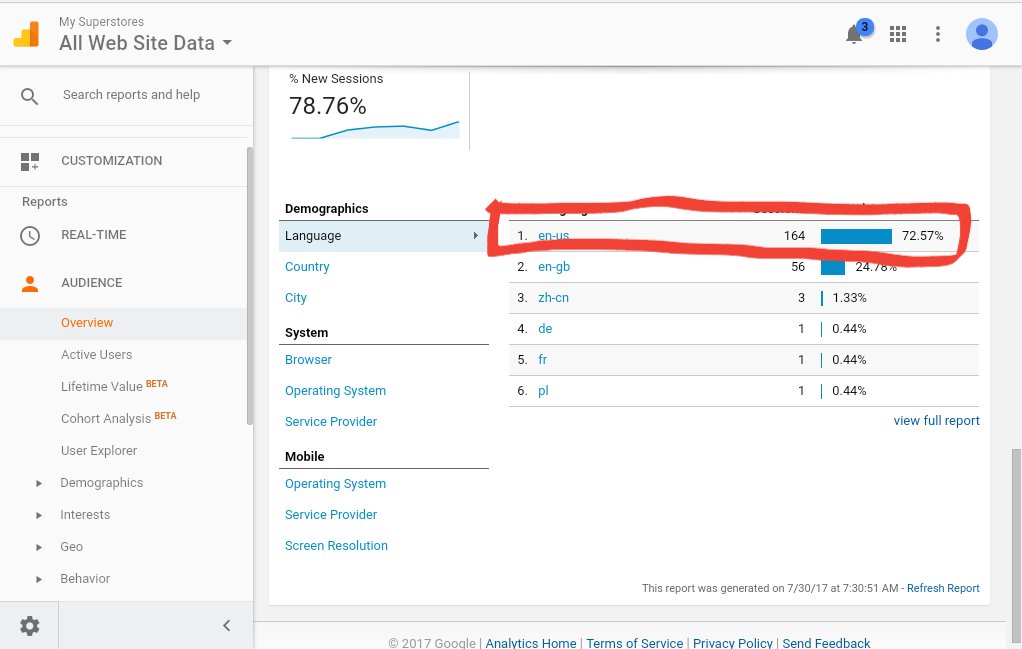1022x649 pixels.
Task: Open the Active Users report
Action: (96, 354)
